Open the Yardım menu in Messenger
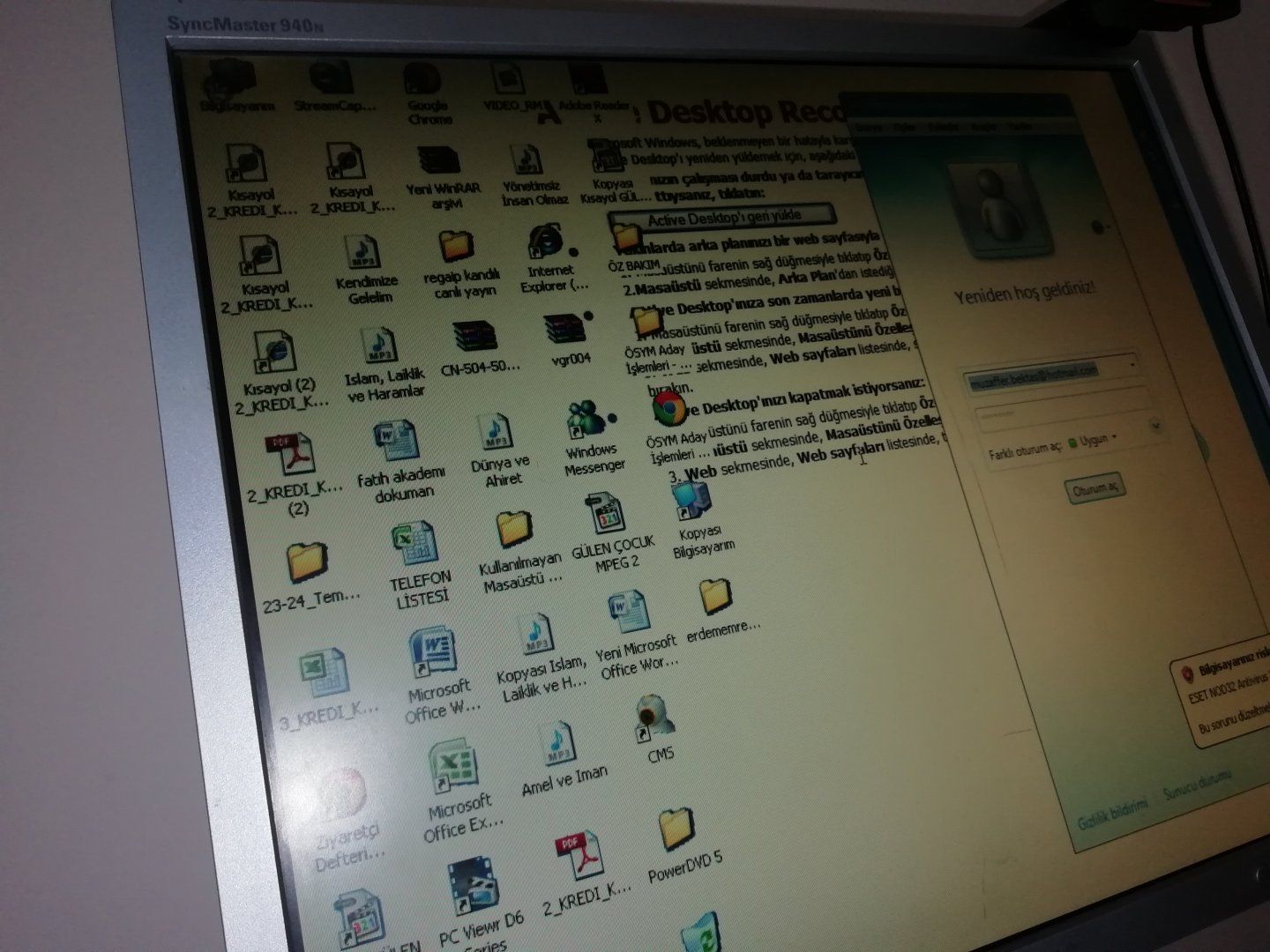1270x952 pixels. coord(1020,126)
